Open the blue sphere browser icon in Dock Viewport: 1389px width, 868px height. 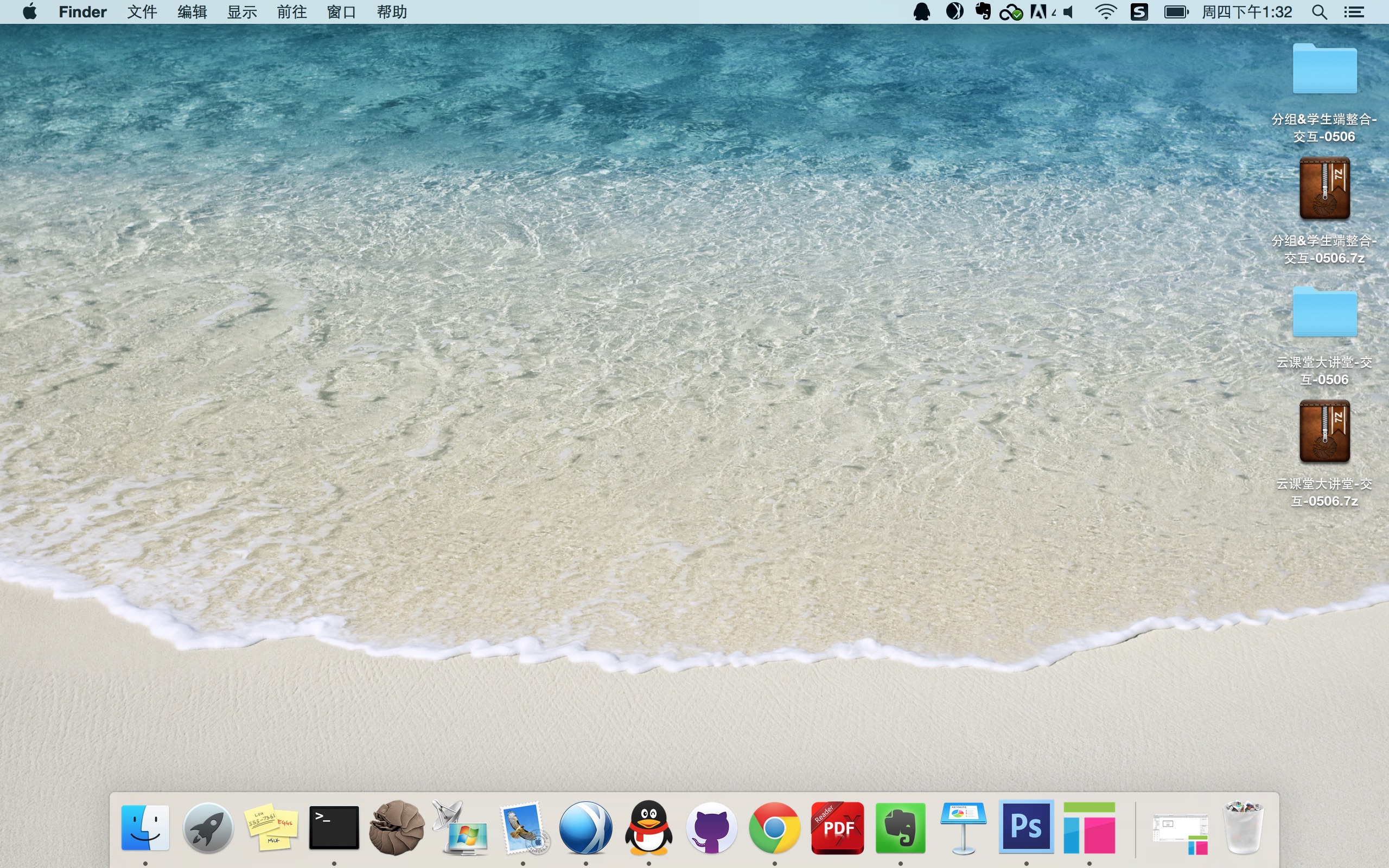pos(585,827)
